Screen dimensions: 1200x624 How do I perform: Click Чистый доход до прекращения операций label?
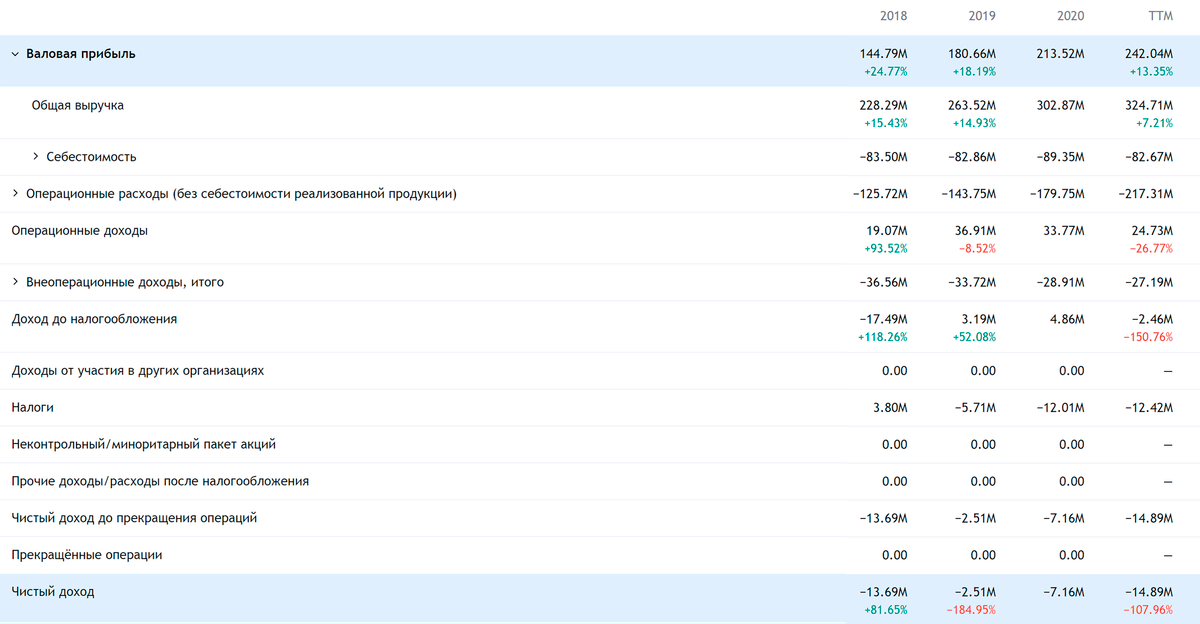click(x=134, y=518)
